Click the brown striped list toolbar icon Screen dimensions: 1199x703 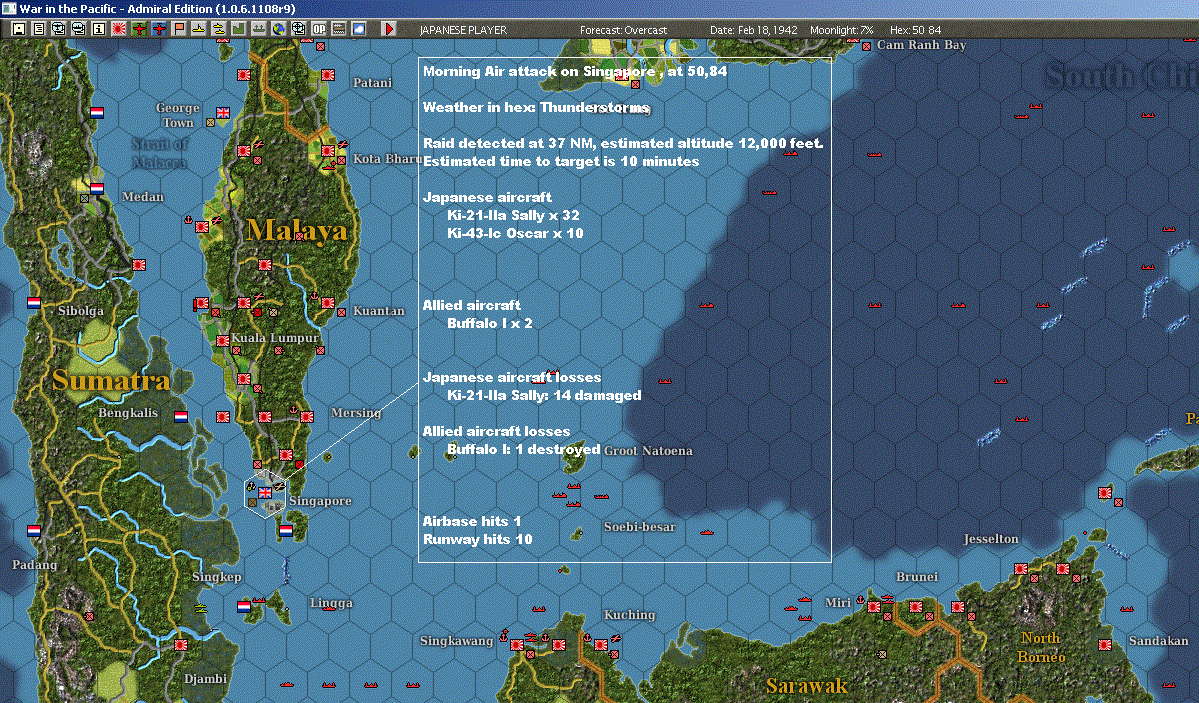(339, 29)
